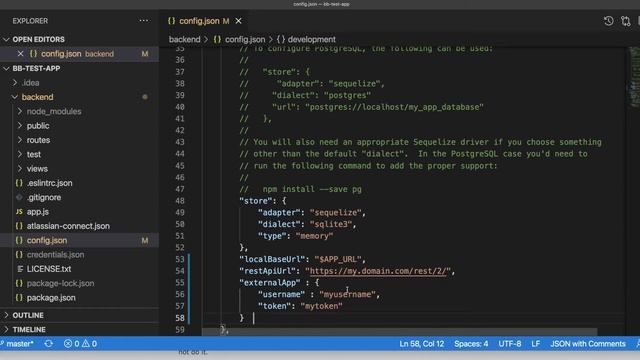Open package-lock.json file

(60, 283)
